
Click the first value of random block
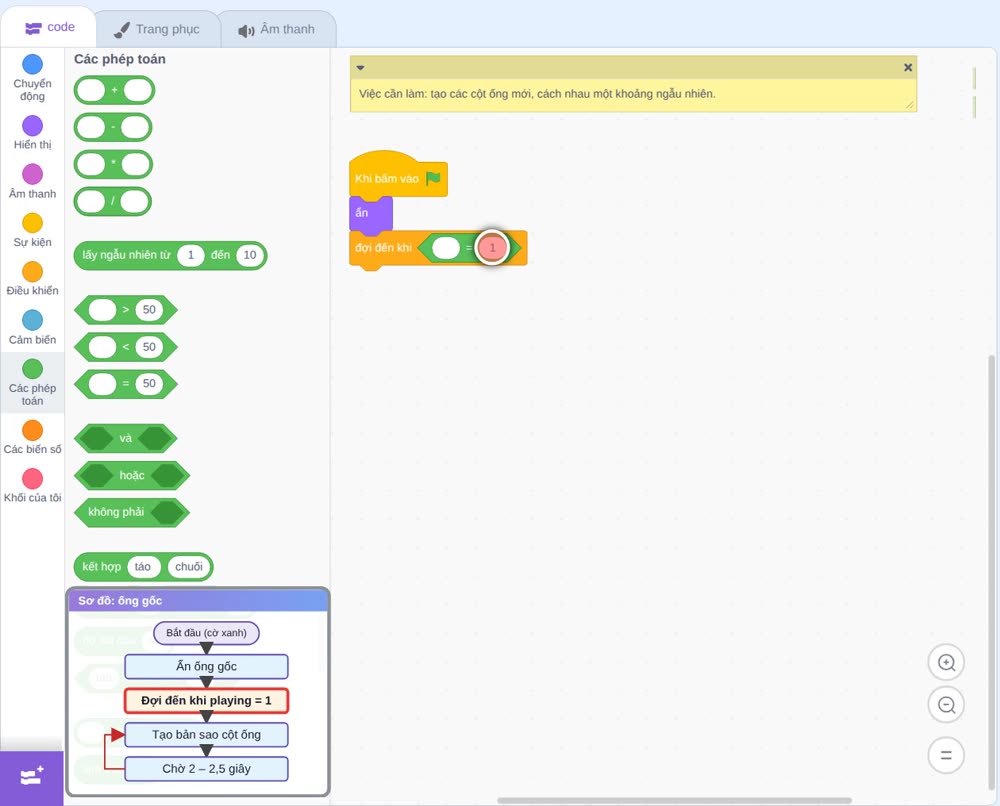[190, 255]
